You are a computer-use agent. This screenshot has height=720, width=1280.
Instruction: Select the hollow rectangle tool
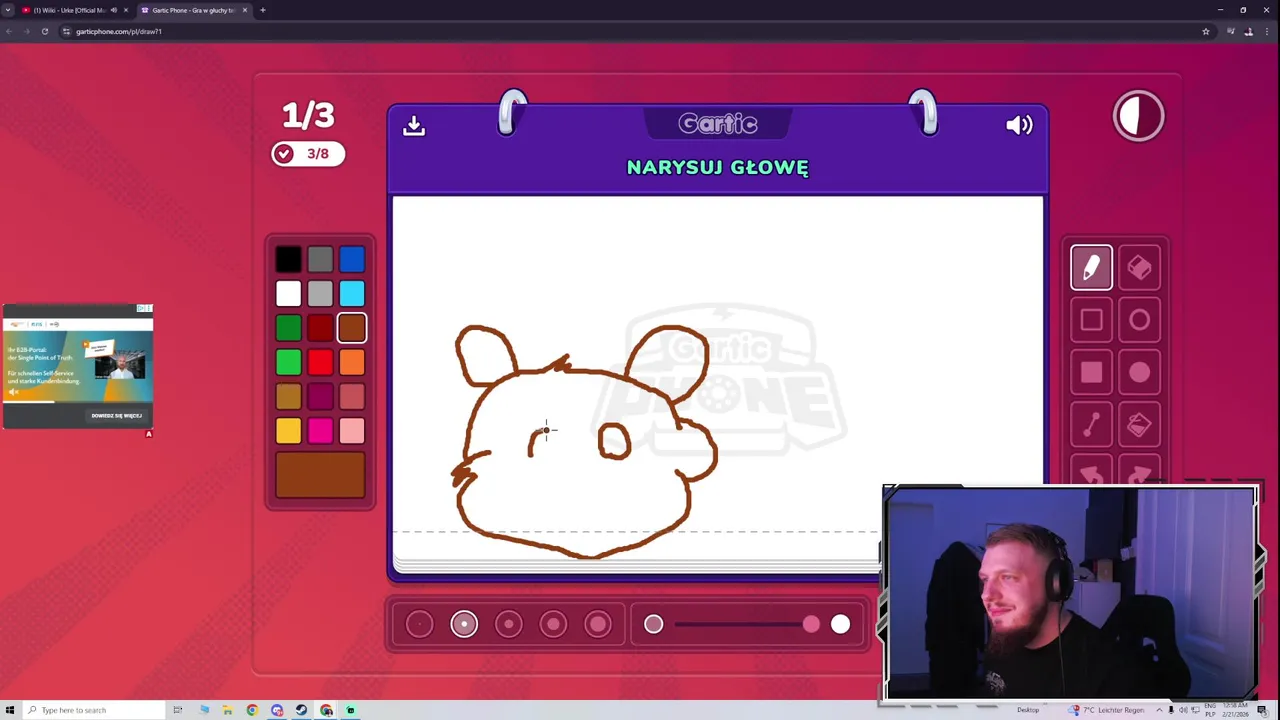1091,320
